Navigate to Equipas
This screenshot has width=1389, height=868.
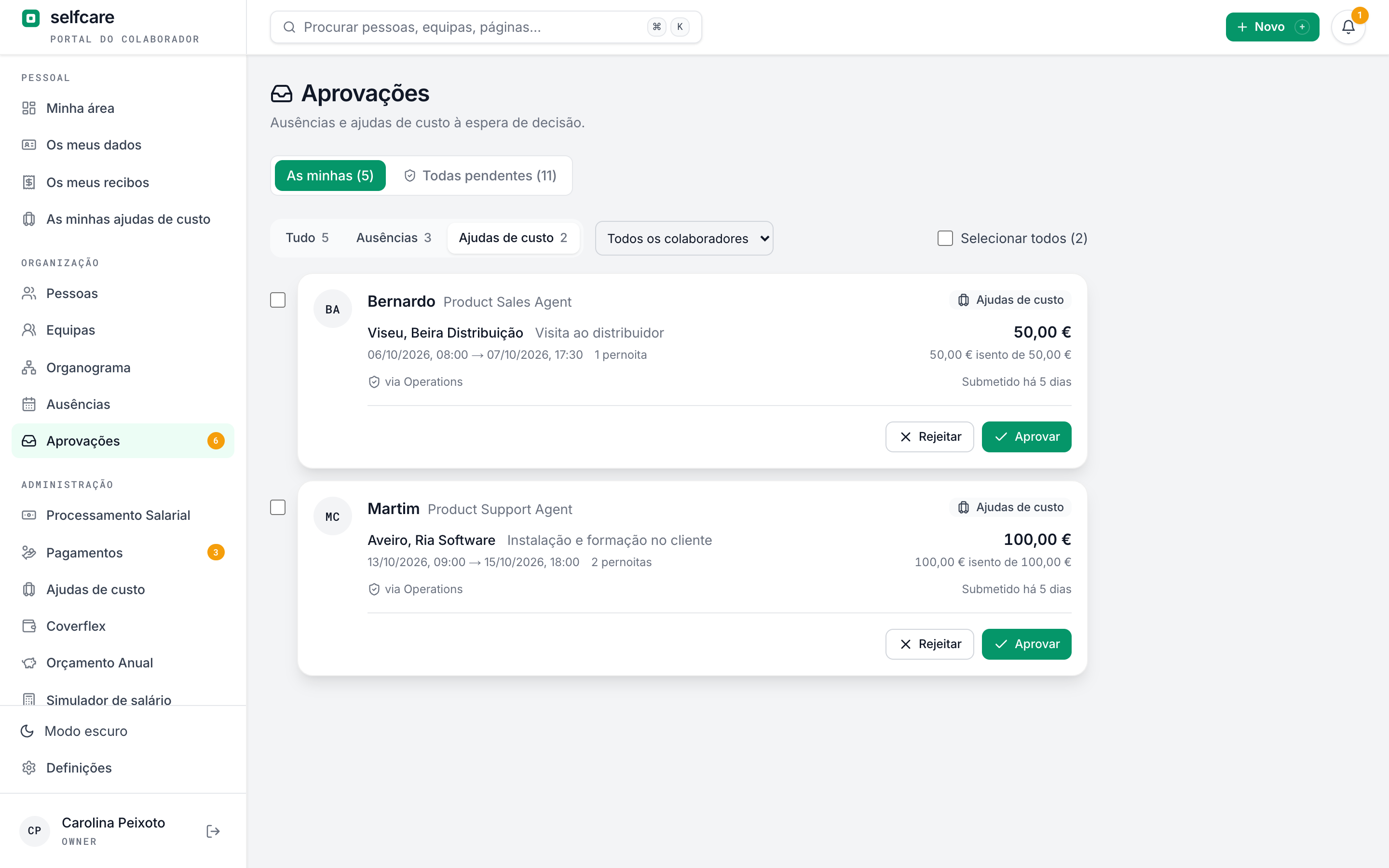[123, 330]
